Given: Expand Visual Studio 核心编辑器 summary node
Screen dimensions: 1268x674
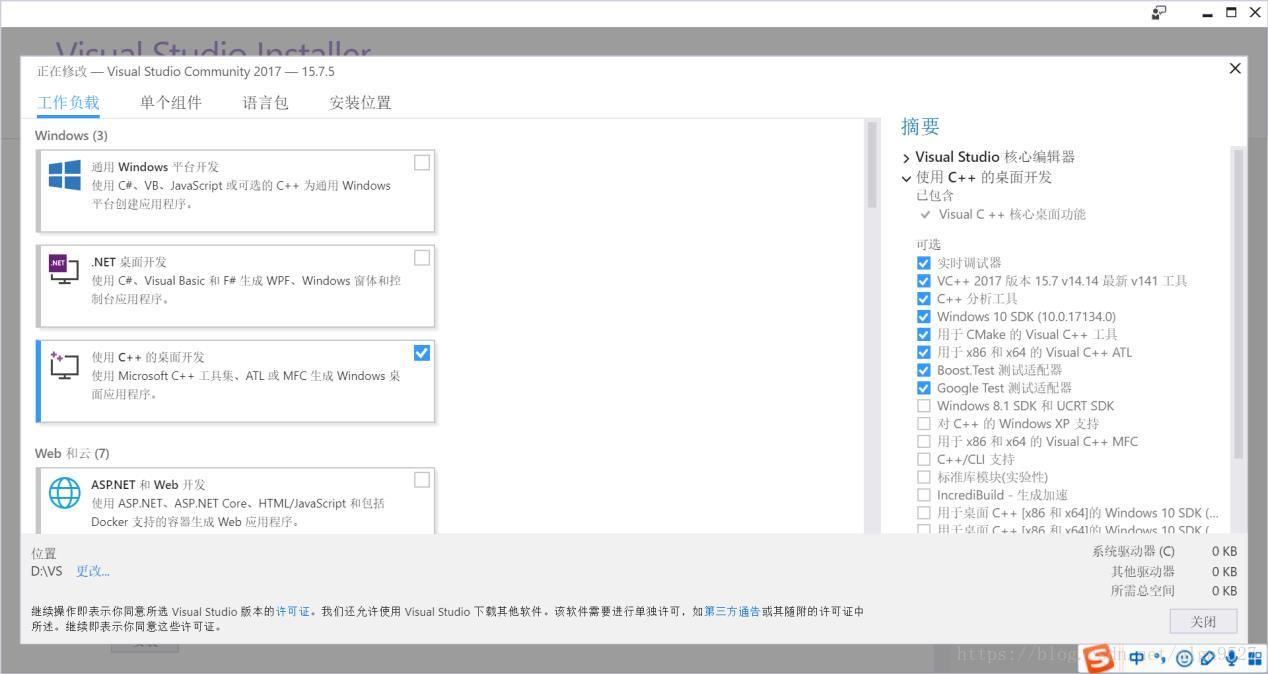Looking at the screenshot, I should [906, 158].
